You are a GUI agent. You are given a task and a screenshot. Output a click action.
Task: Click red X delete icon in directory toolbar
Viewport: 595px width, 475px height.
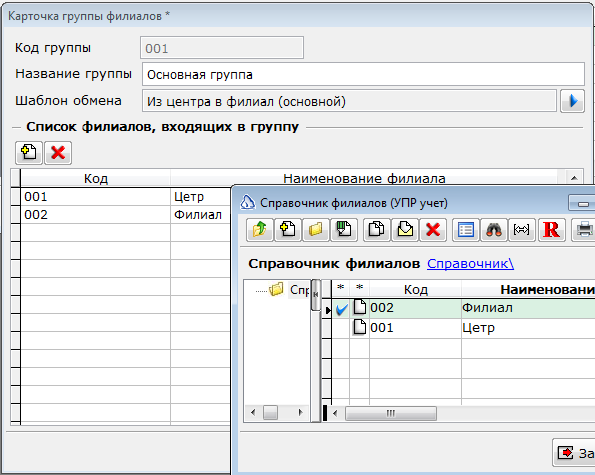[433, 230]
